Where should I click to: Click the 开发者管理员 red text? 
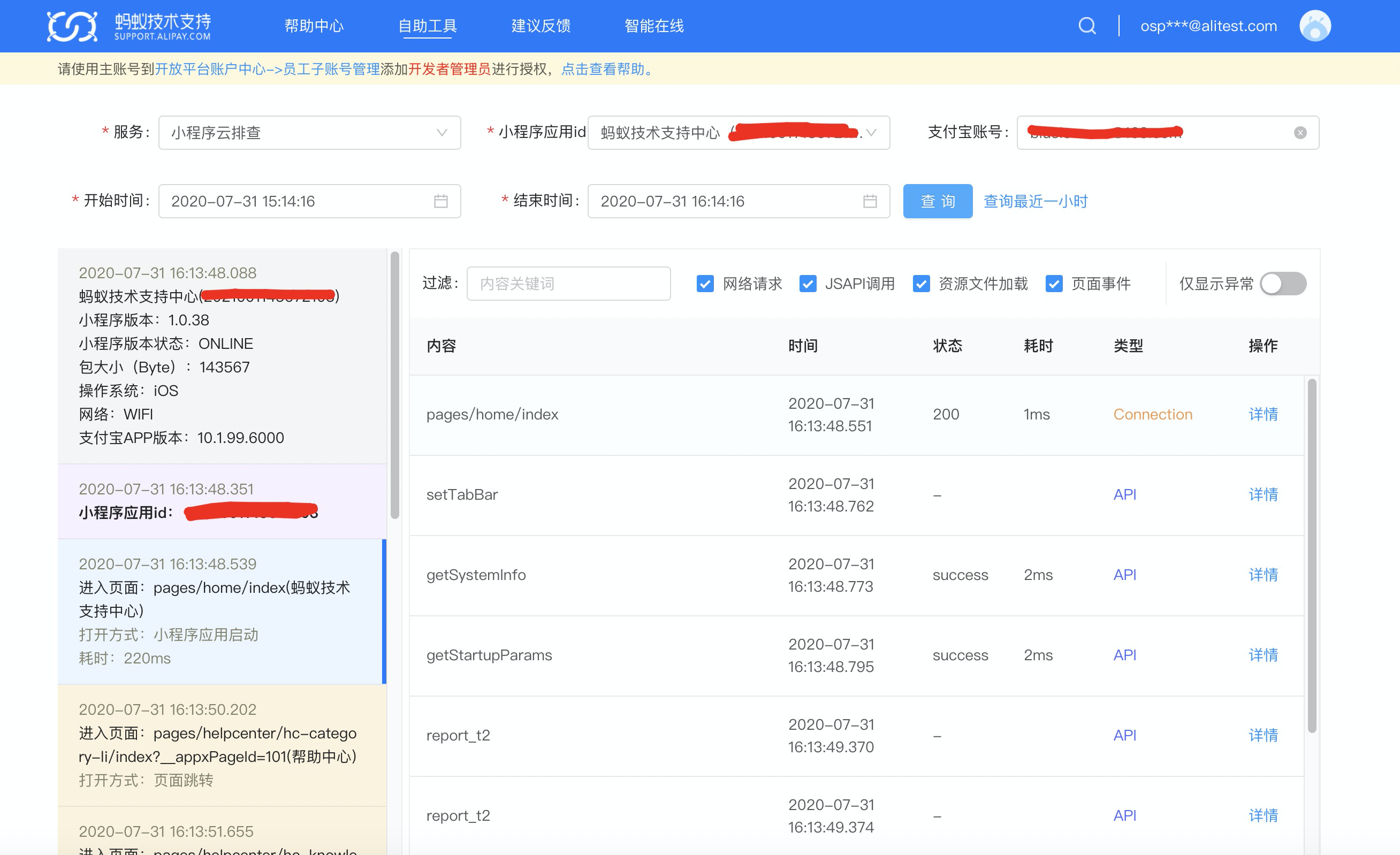pyautogui.click(x=450, y=70)
